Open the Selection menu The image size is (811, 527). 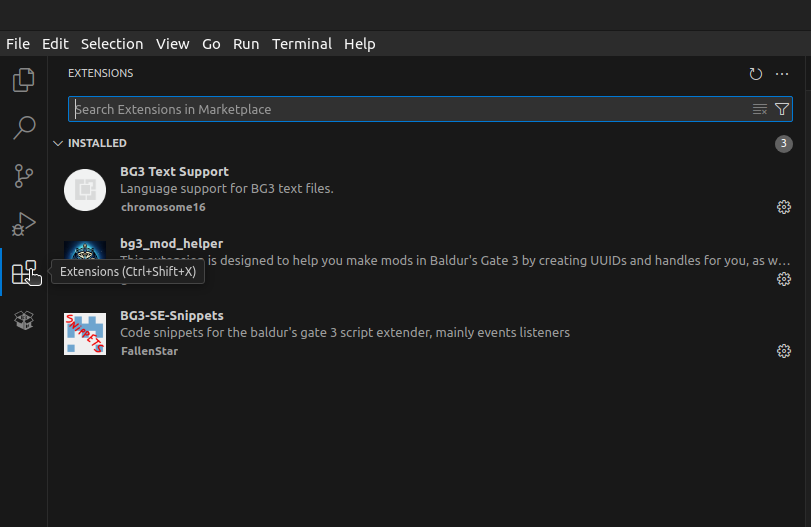pyautogui.click(x=112, y=44)
